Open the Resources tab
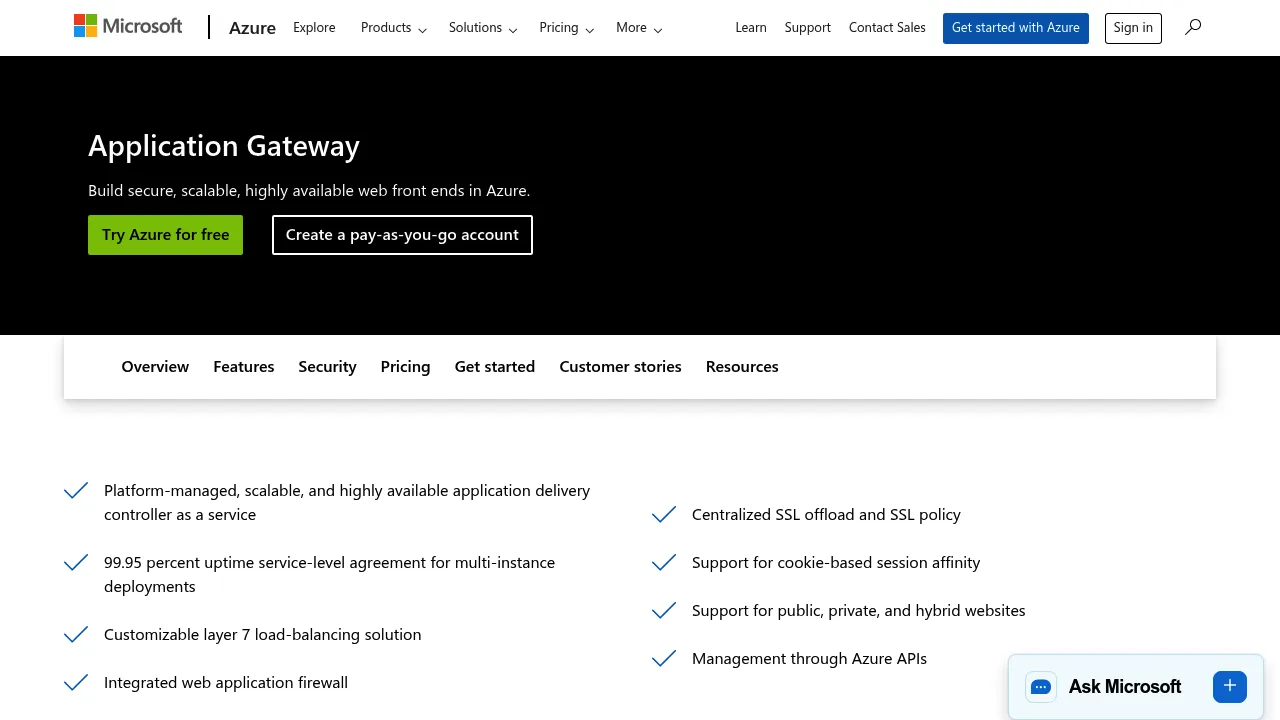The height and width of the screenshot is (720, 1280). (742, 367)
